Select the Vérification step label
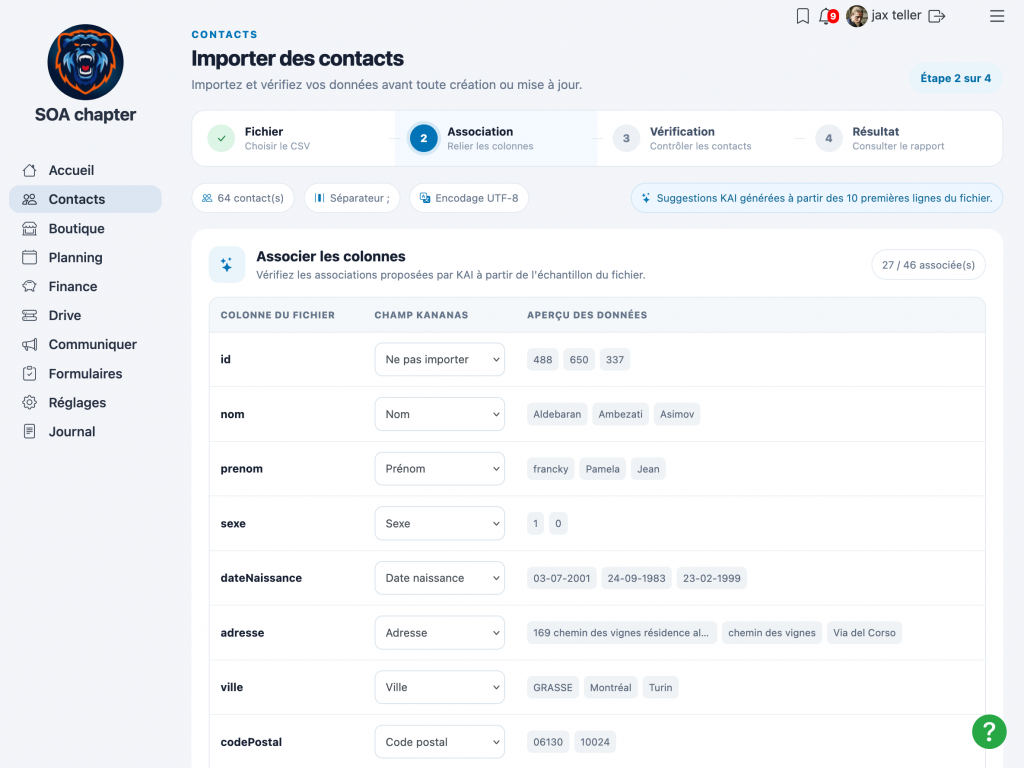Image resolution: width=1024 pixels, height=768 pixels. (682, 131)
